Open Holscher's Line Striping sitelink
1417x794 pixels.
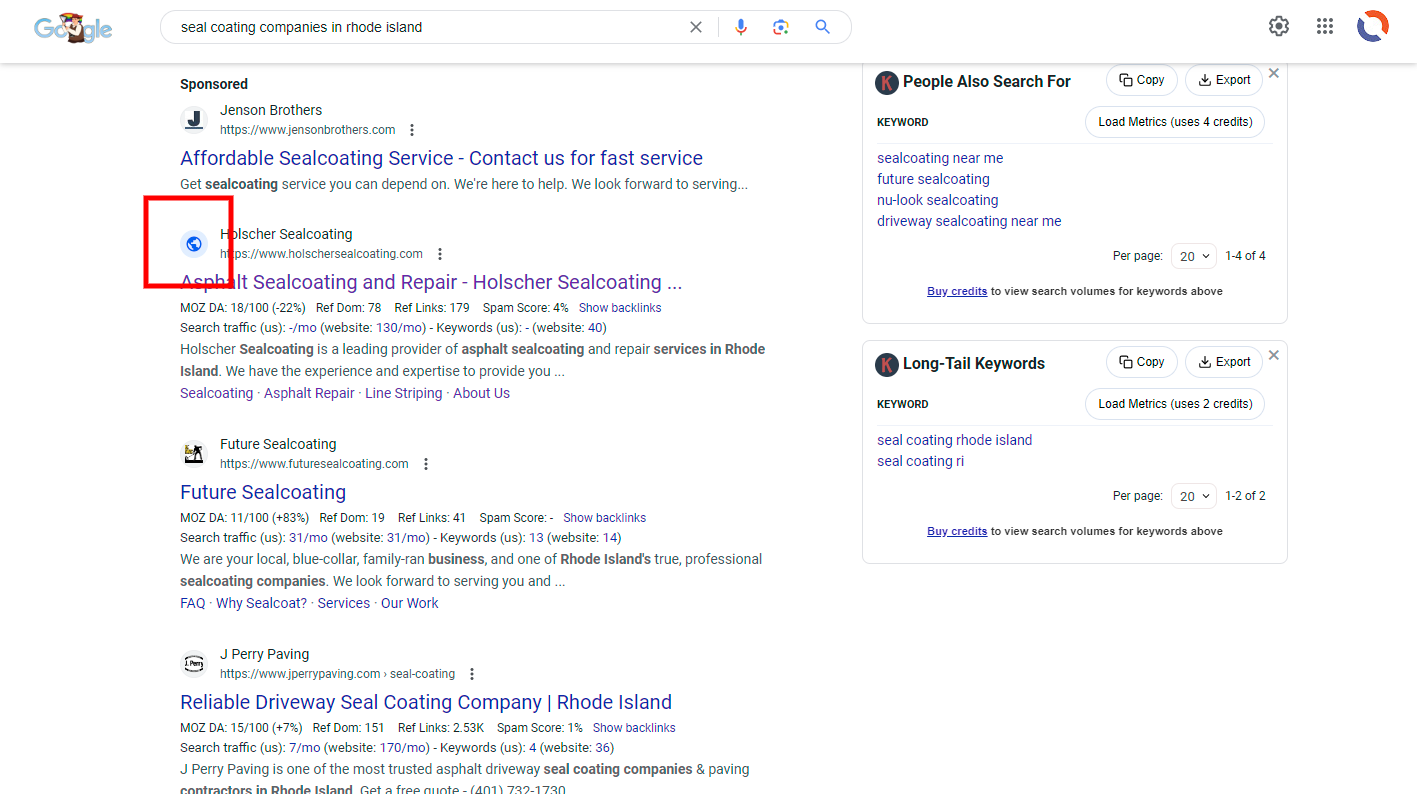[x=403, y=393]
